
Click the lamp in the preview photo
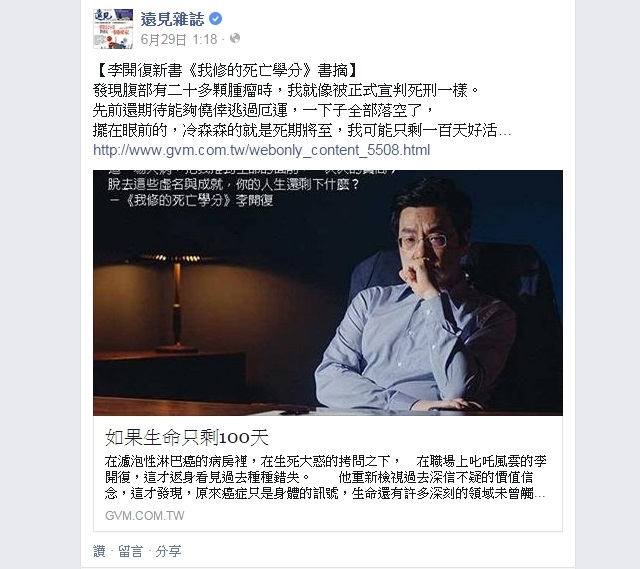point(177,302)
